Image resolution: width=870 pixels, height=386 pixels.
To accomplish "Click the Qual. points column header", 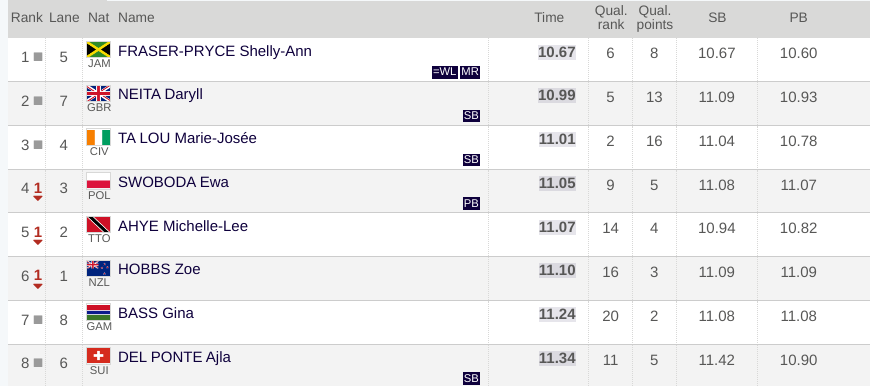I will pos(655,18).
